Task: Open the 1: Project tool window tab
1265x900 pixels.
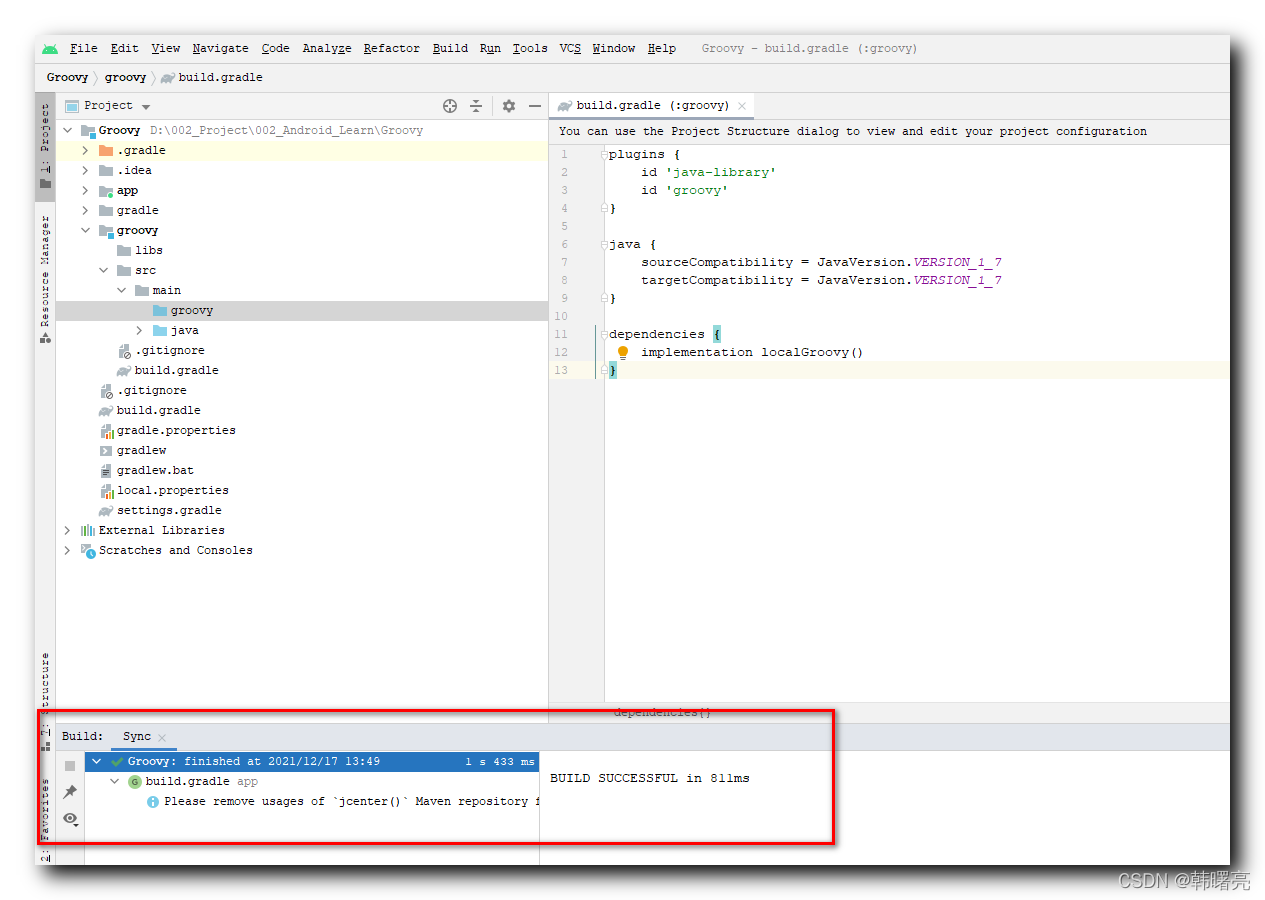Action: 45,145
